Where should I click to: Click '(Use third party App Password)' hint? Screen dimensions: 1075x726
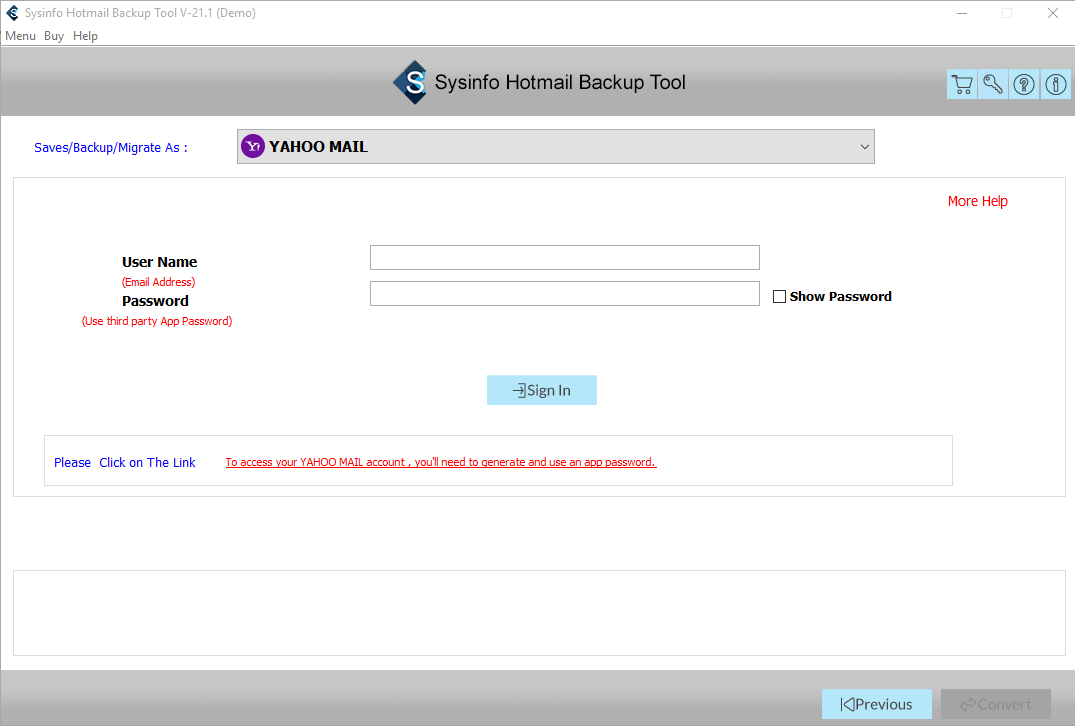pos(157,321)
